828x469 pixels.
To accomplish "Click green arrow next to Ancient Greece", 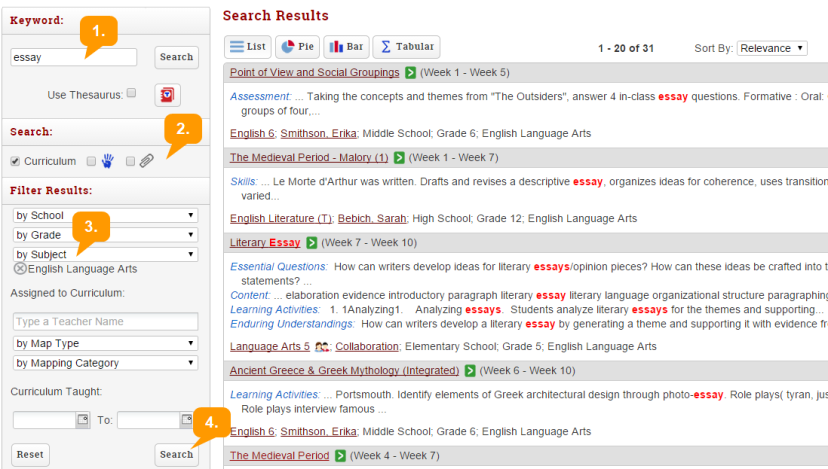I will pos(470,371).
